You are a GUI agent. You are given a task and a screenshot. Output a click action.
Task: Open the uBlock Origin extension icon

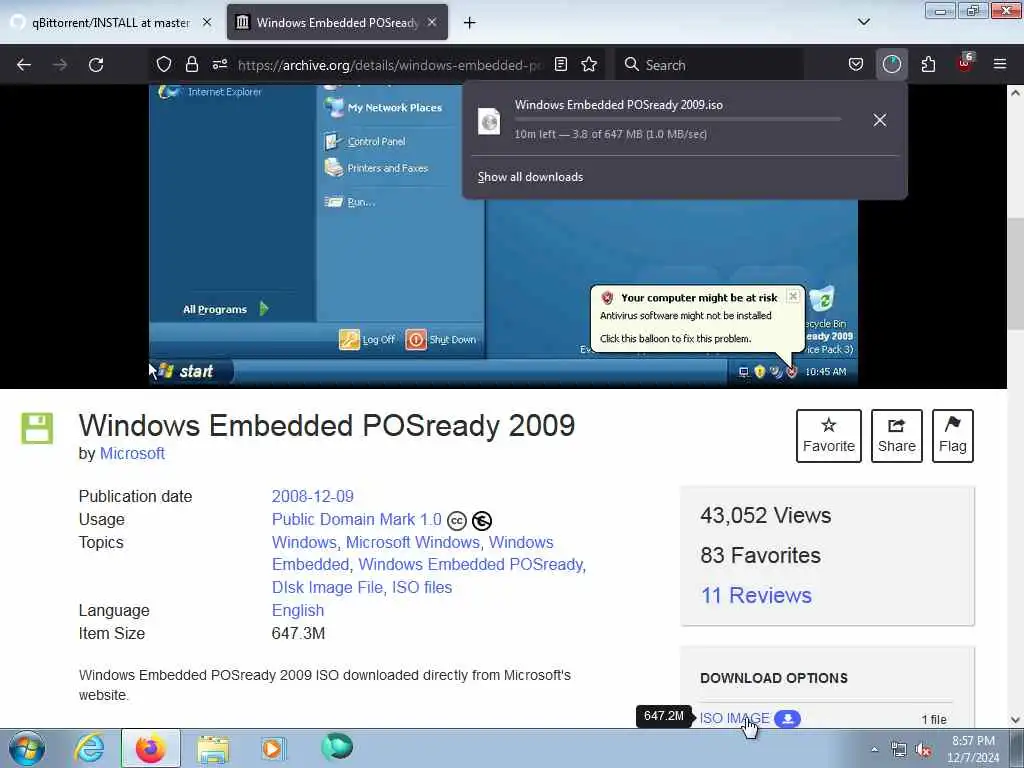tap(965, 63)
